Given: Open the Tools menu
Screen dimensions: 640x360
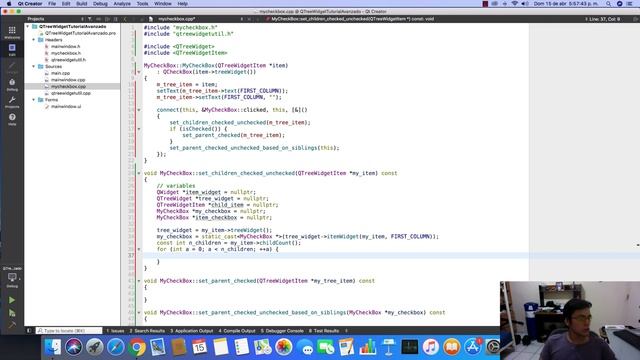Looking at the screenshot, I should (142, 4).
